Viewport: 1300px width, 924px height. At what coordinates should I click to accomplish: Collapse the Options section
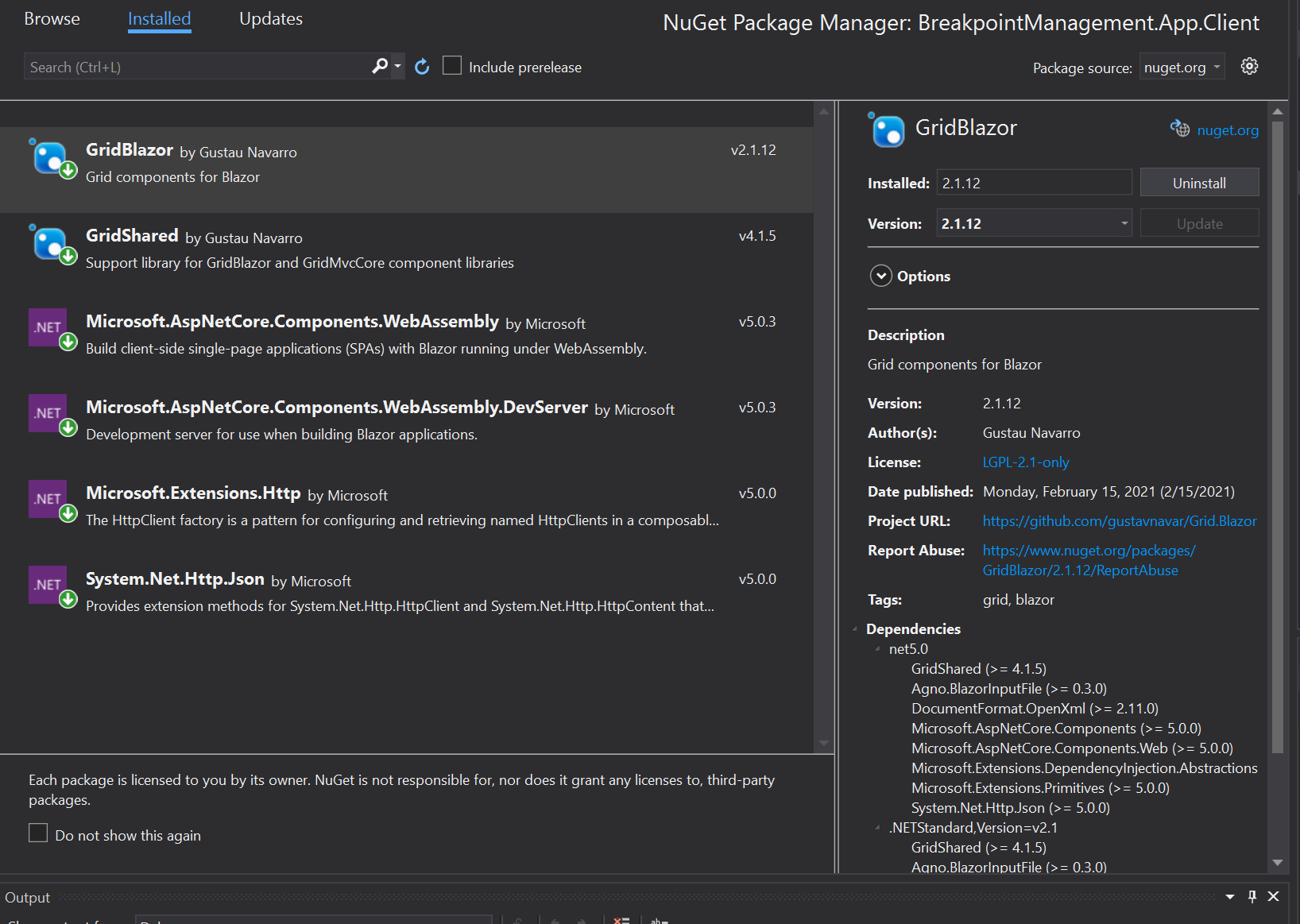[x=880, y=276]
